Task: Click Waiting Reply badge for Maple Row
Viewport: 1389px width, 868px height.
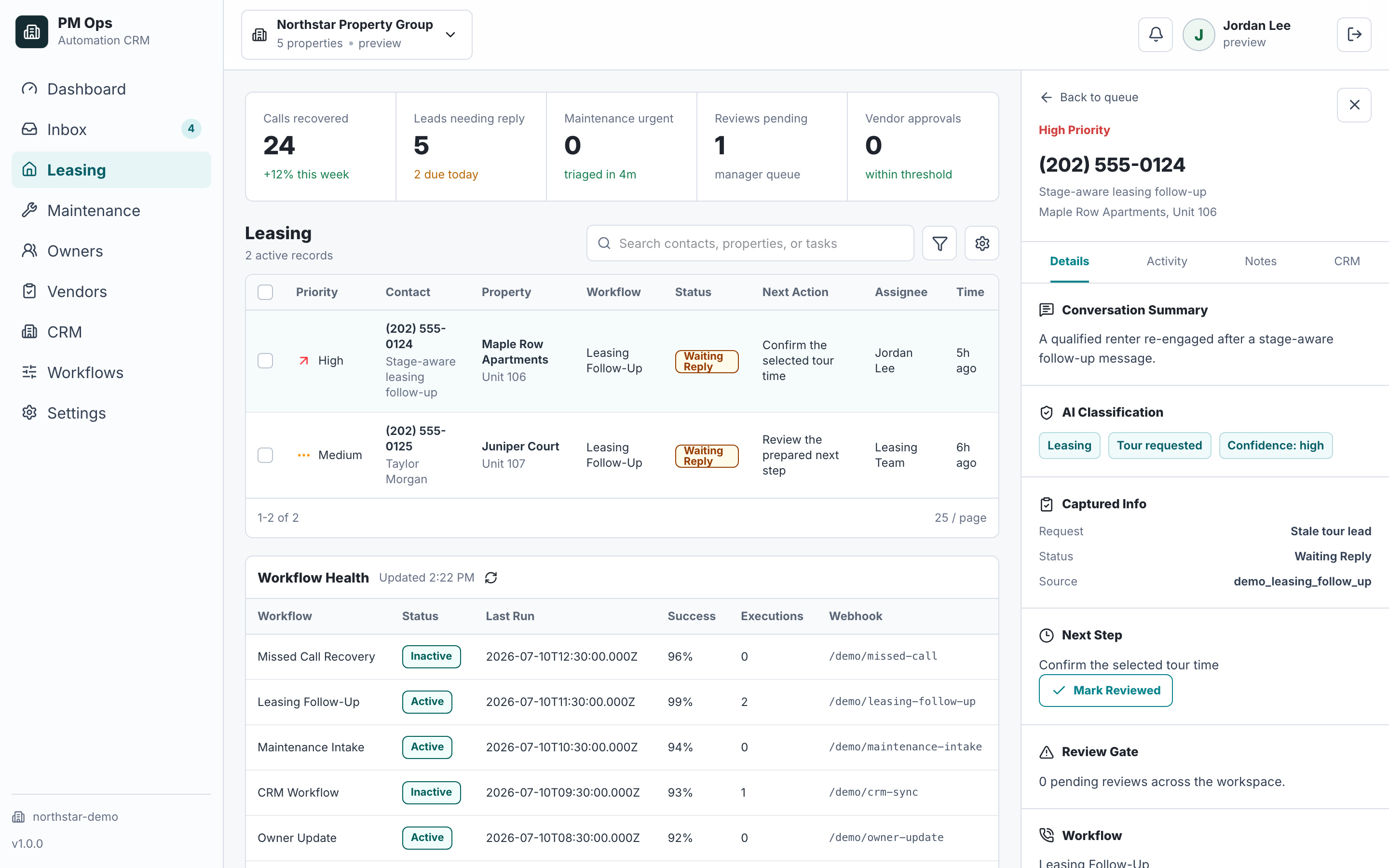Action: tap(707, 361)
